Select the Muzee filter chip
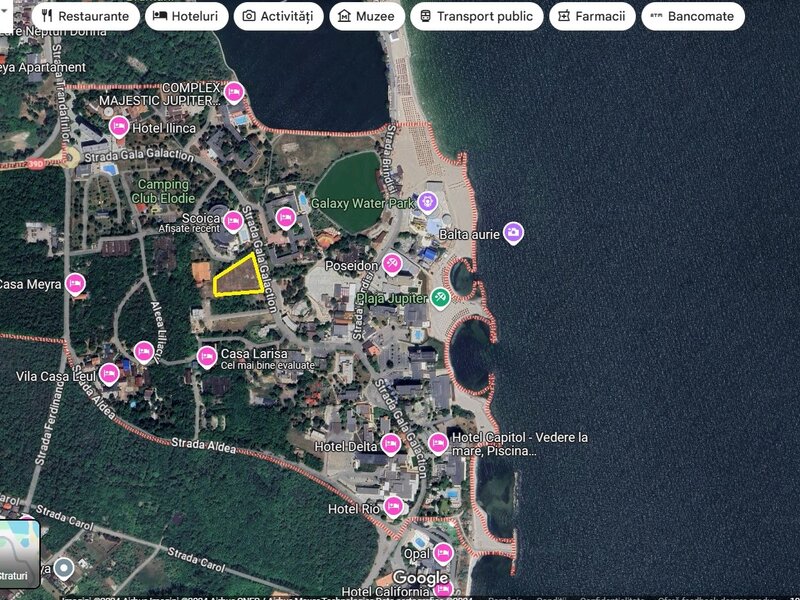The image size is (800, 600). 367,16
